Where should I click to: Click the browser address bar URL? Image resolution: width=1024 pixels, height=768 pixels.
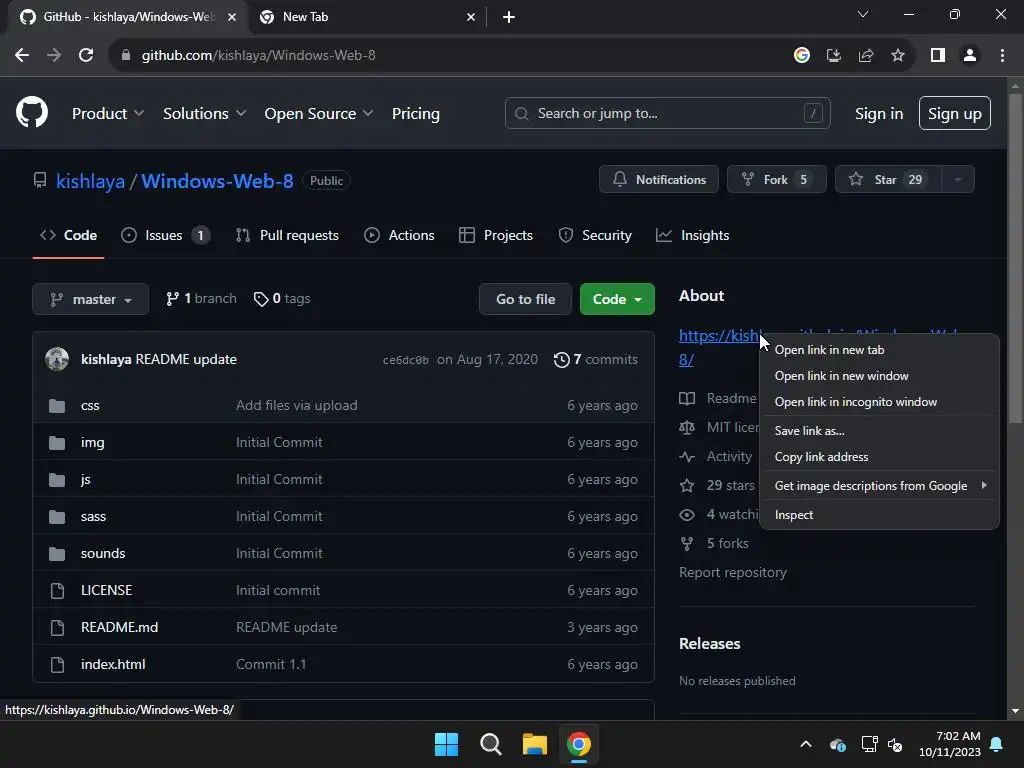[x=259, y=56]
